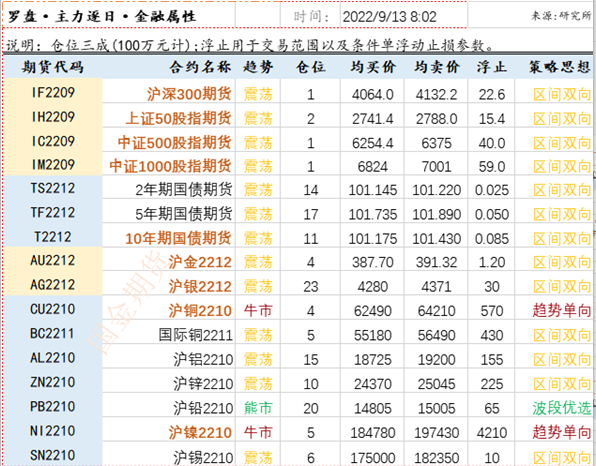Click contract name 上证50股指期货
596x466 pixels.
(179, 118)
